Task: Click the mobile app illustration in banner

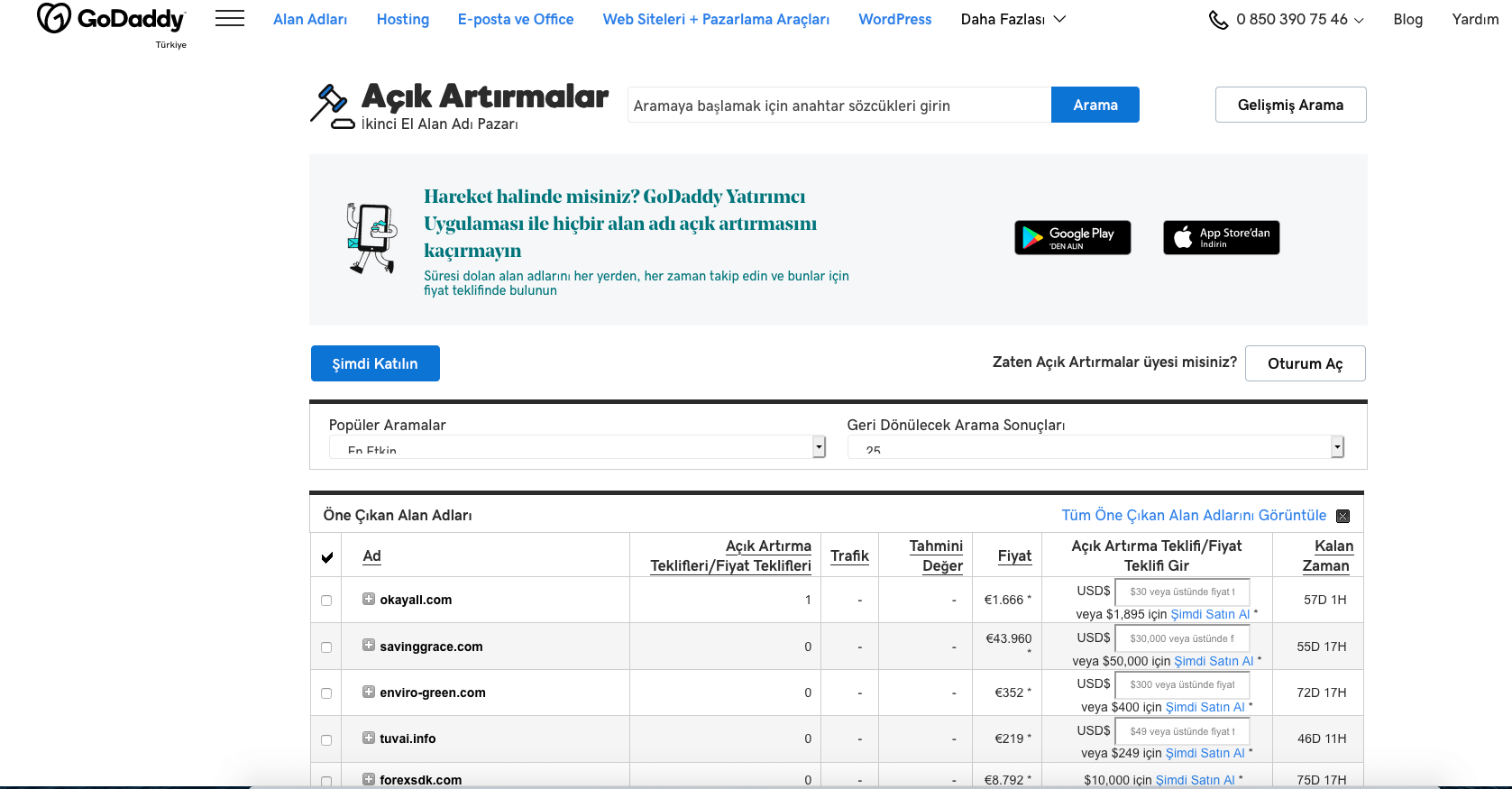Action: point(371,238)
